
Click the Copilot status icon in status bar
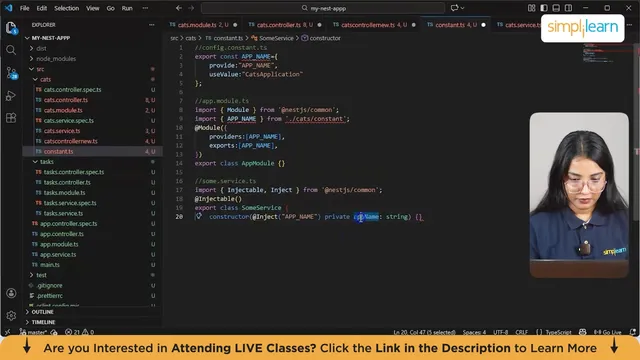click(582, 332)
